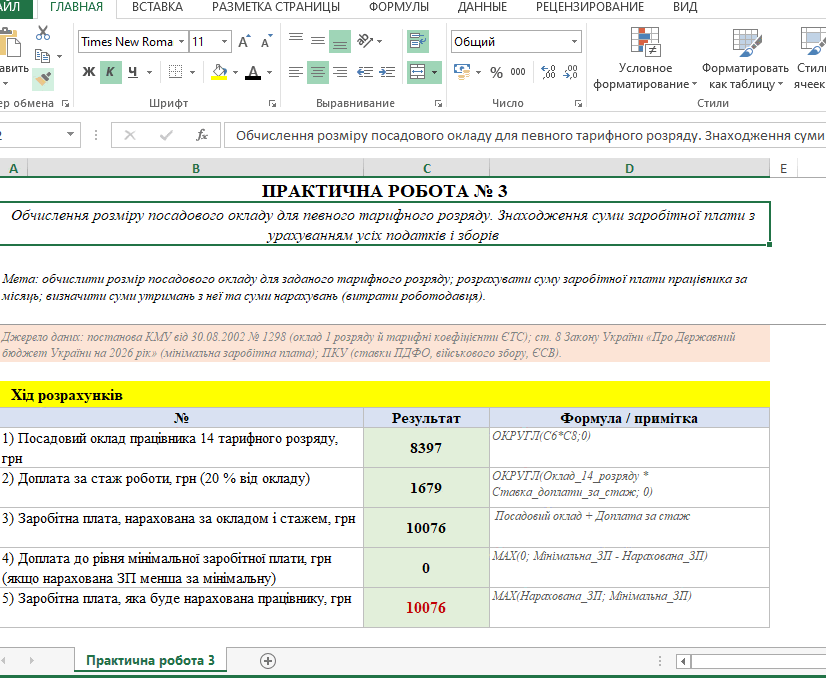Confirm formula entry checkmark icon
Image resolution: width=826 pixels, height=678 pixels.
[x=166, y=135]
